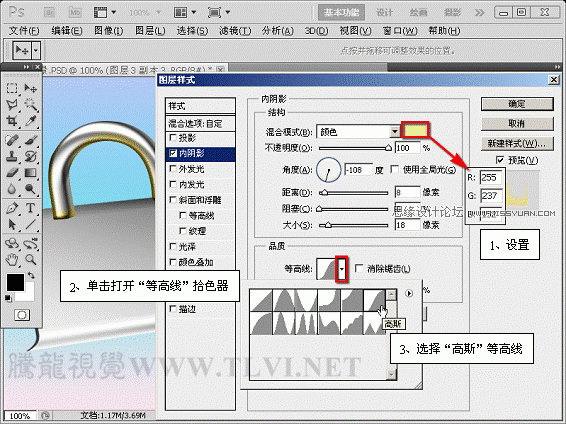Screen dimensions: 566x424
Task: Select the Blur tool
Action: [x=12, y=189]
